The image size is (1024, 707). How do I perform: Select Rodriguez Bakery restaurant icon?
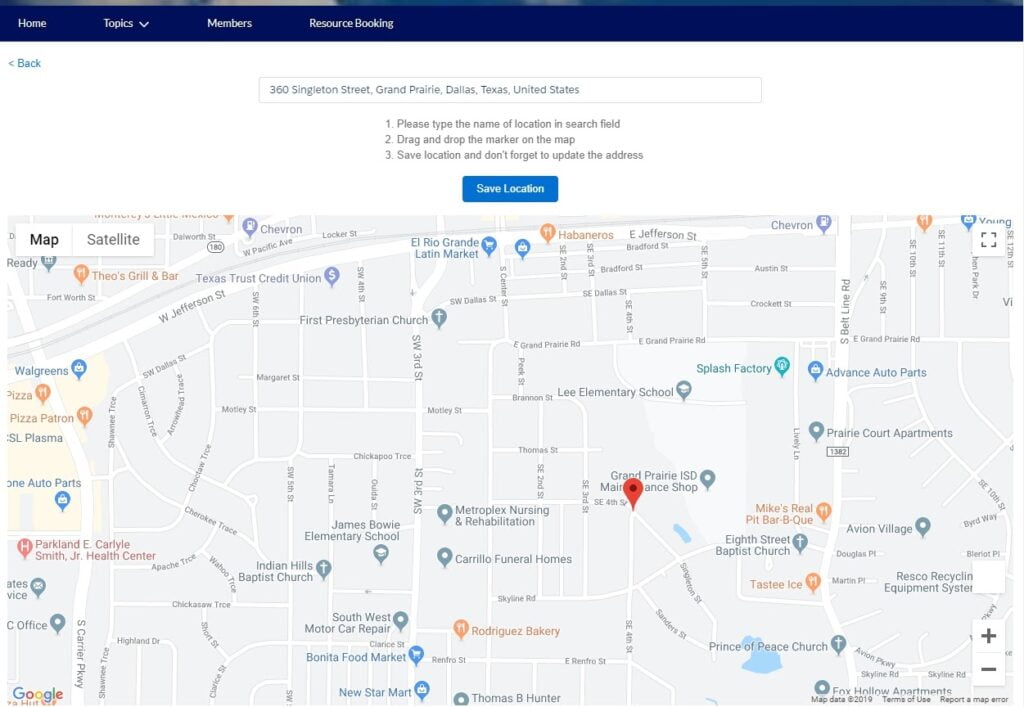coord(460,629)
